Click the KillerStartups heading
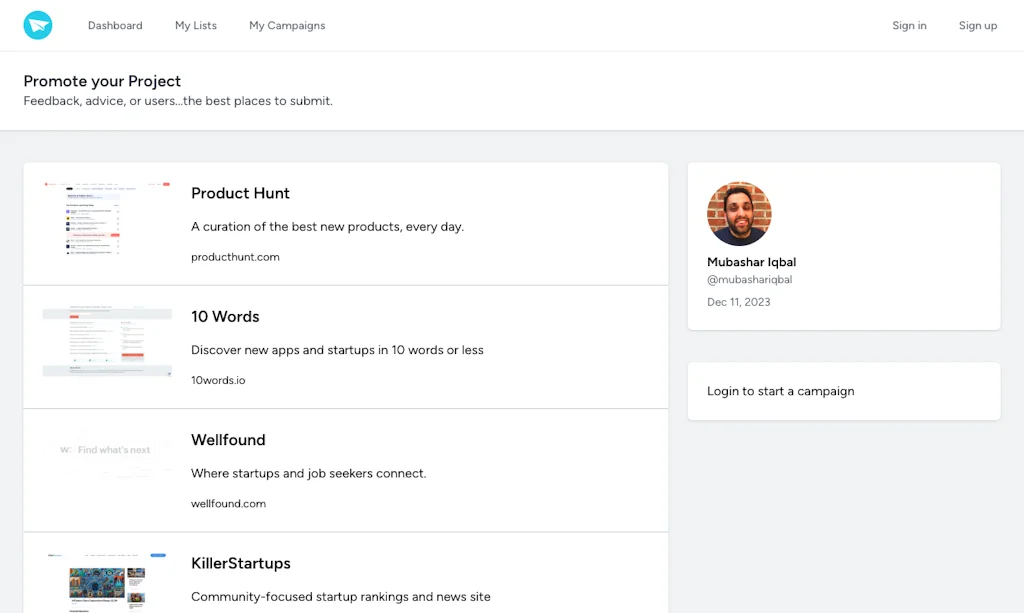The image size is (1024, 613). pyautogui.click(x=241, y=563)
